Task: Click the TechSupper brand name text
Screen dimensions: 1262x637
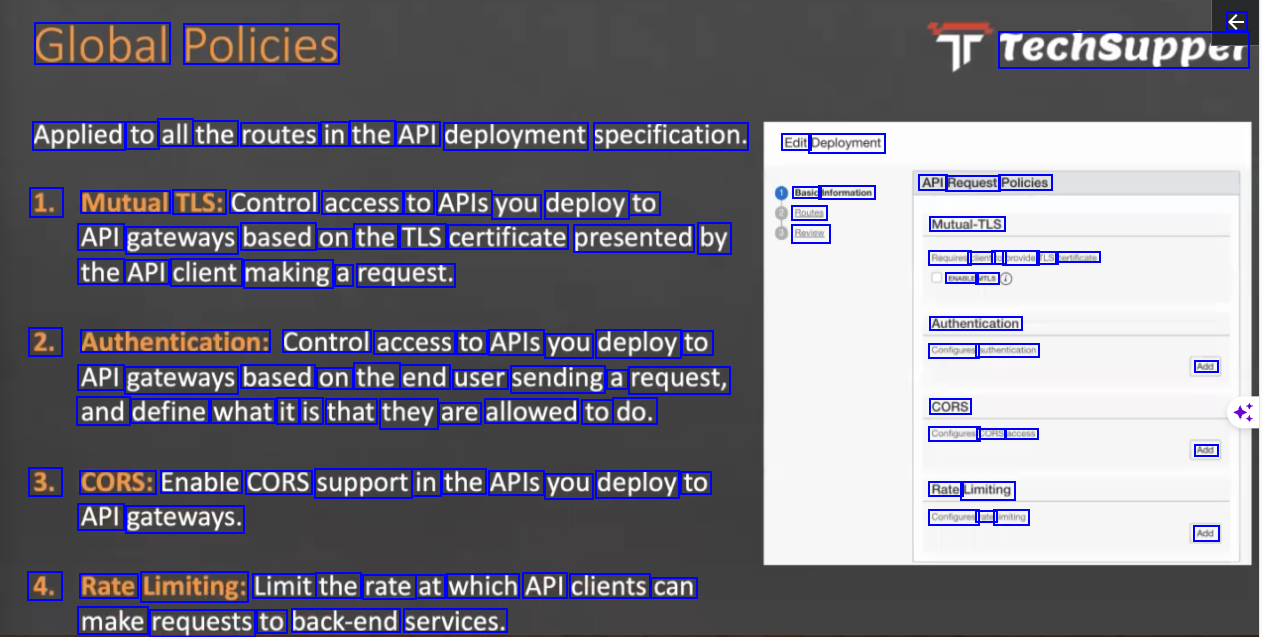Action: [x=1122, y=48]
